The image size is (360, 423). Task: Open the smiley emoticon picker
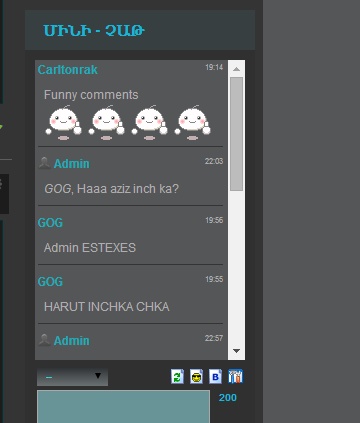click(196, 377)
